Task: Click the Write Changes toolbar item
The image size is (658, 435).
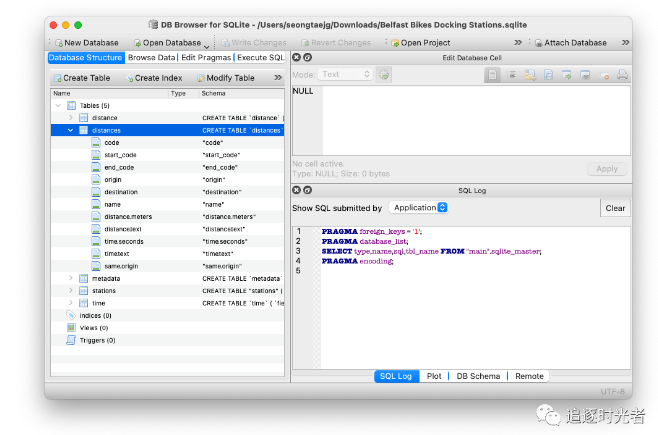Action: pos(253,43)
